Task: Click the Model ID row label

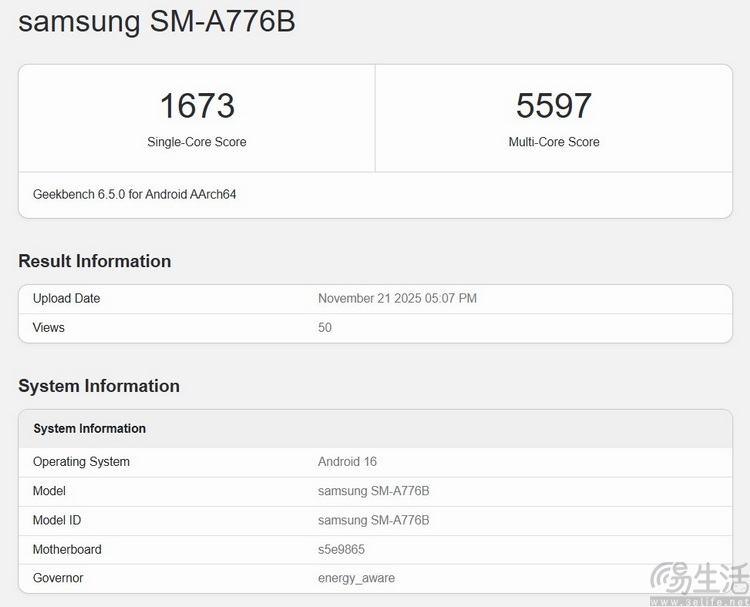Action: tap(57, 520)
